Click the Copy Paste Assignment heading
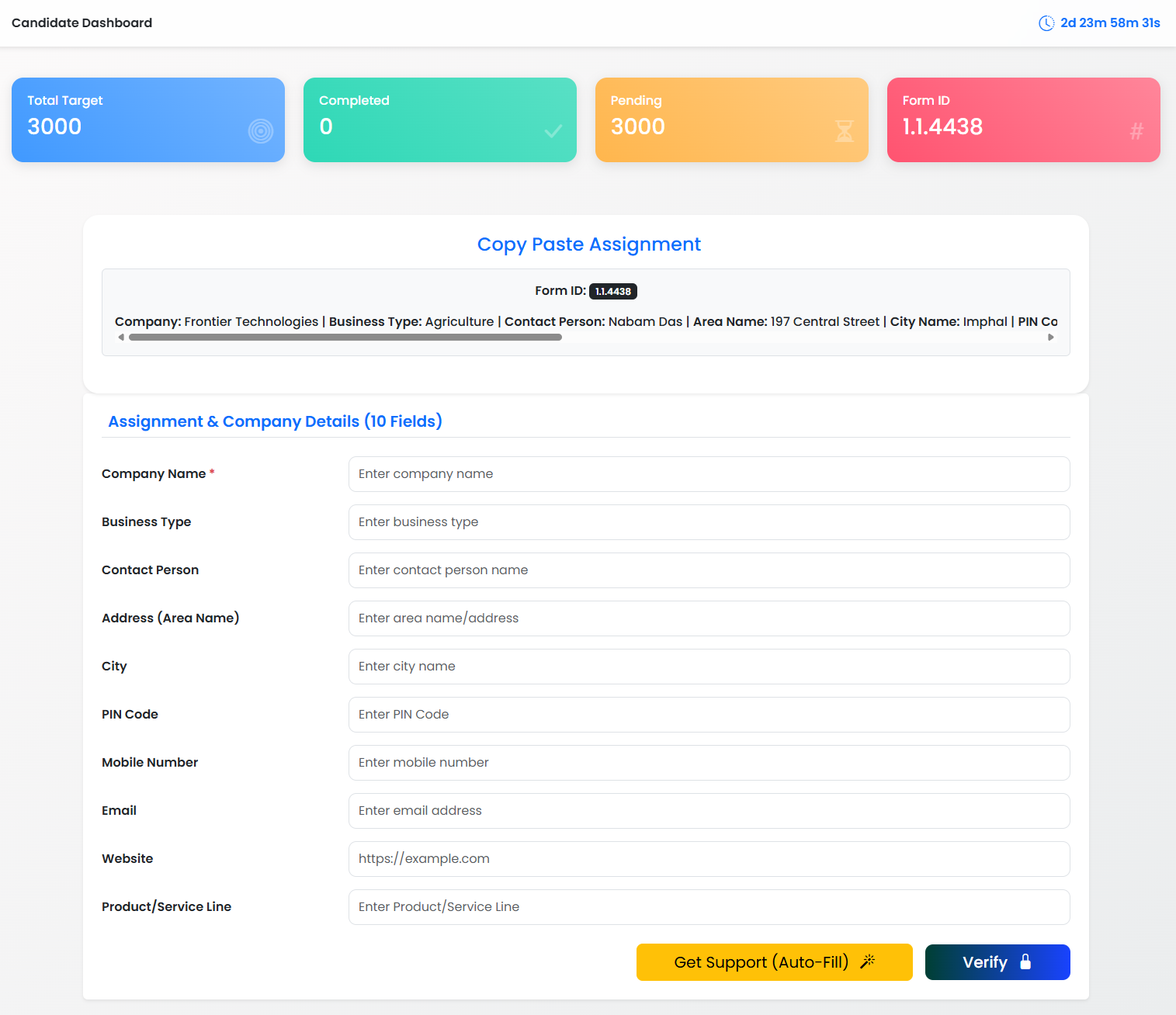The height and width of the screenshot is (1015, 1176). coord(588,244)
